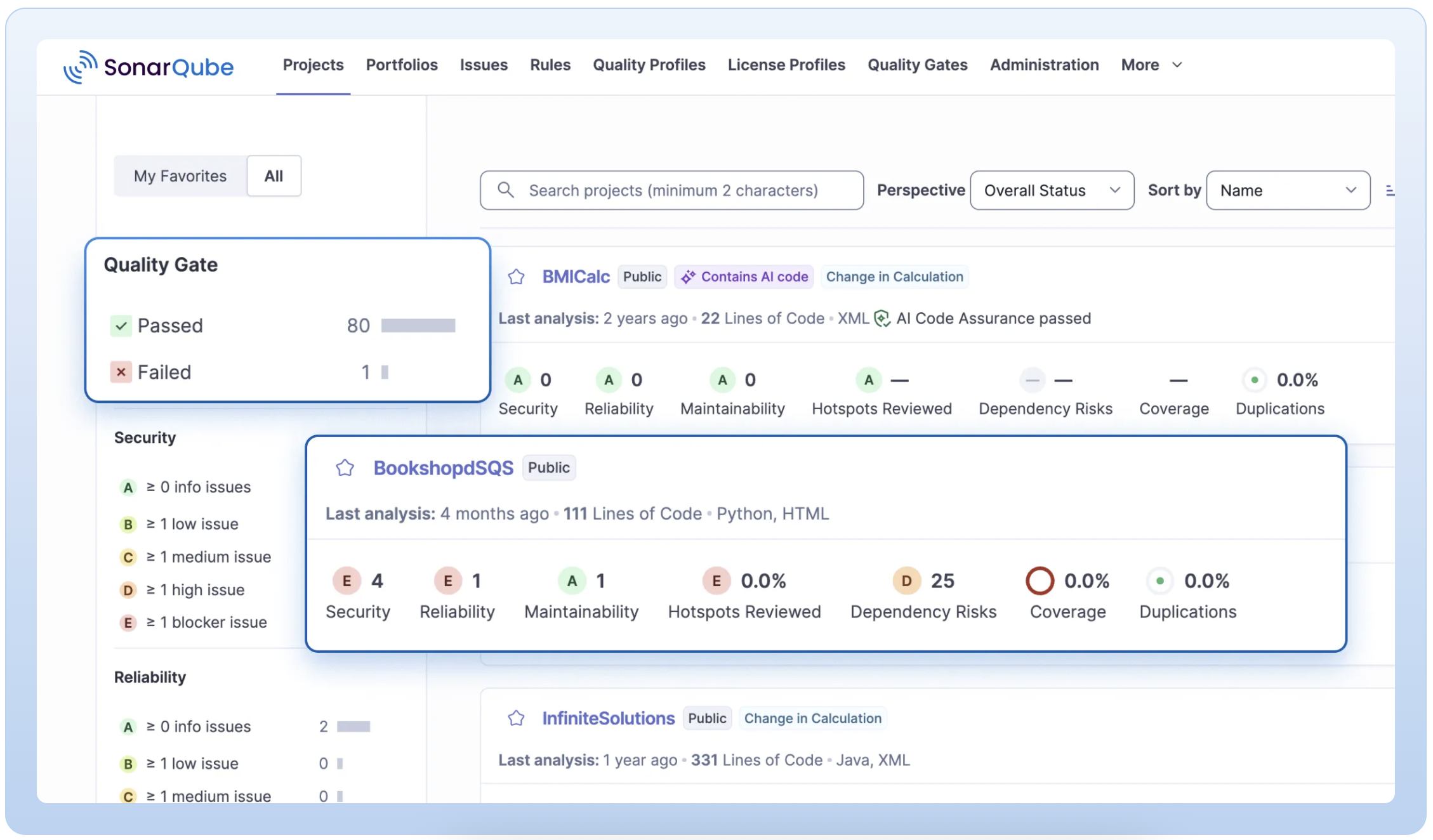Filter Reliability by B low issue

pos(232,763)
